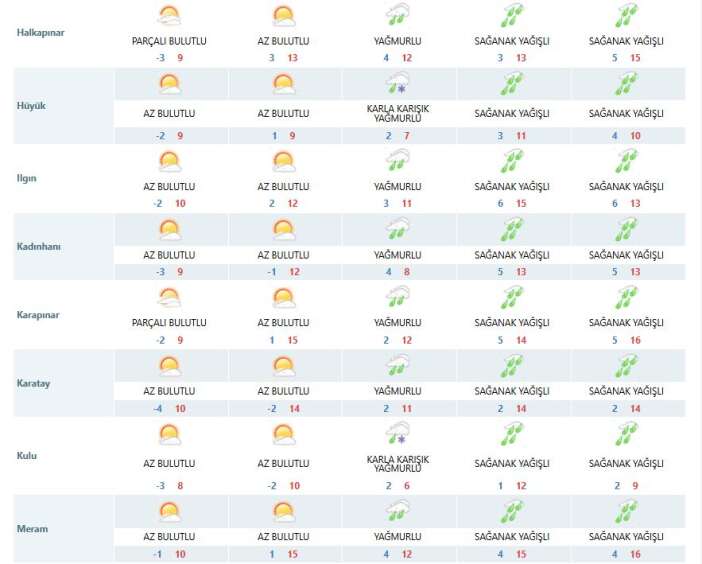Click Halkapınar's rainy (Yağmurlu) cloud icon
Screen dimensions: 702x564
pos(397,16)
